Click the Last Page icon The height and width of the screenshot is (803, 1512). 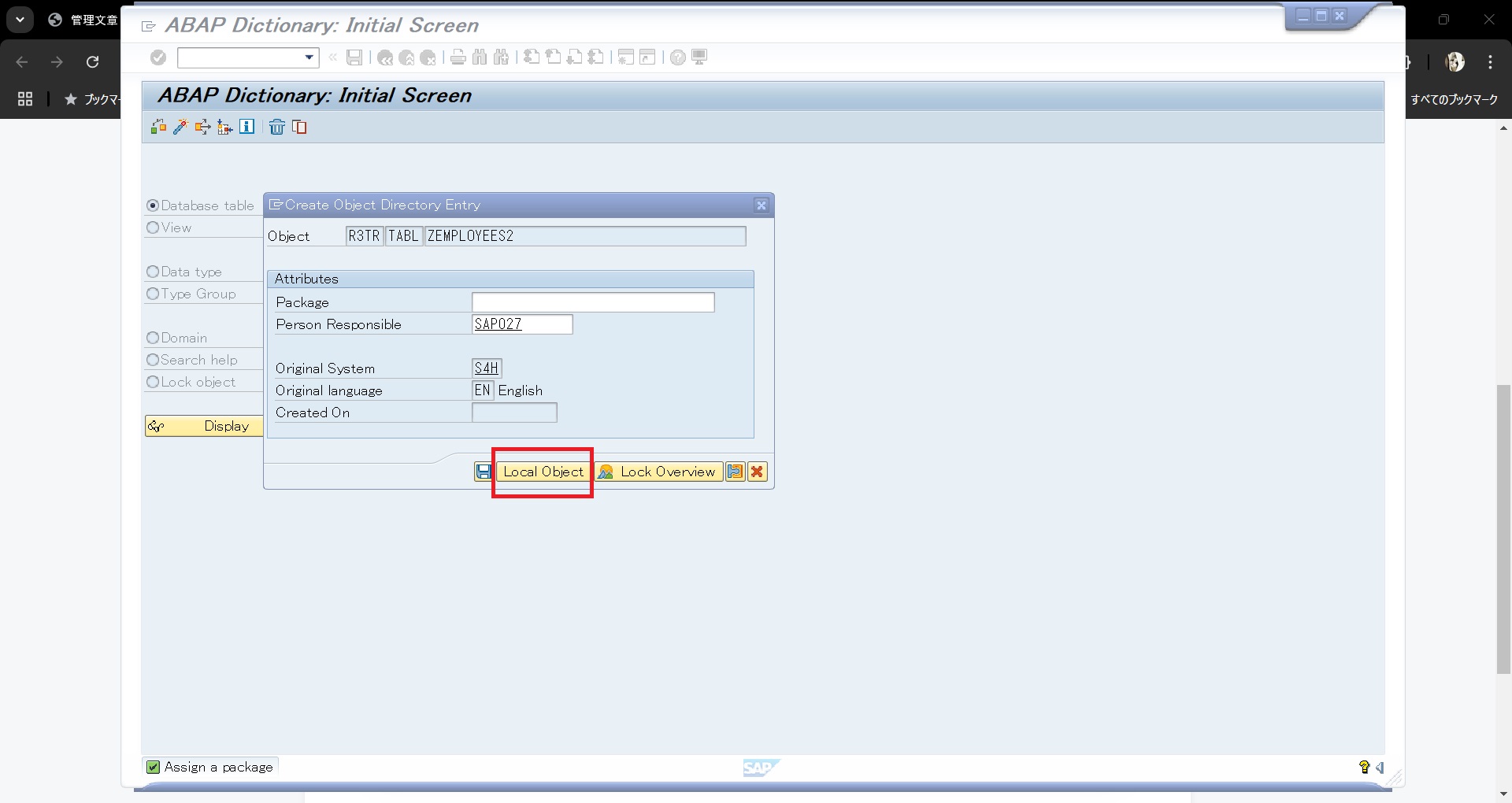pos(596,57)
